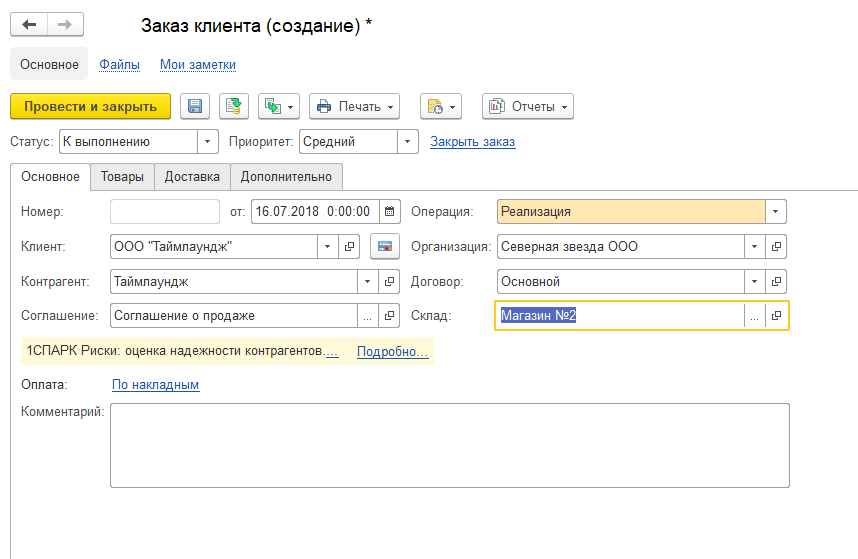Open the Склад record with the open icon
The height and width of the screenshot is (559, 858).
pos(776,316)
